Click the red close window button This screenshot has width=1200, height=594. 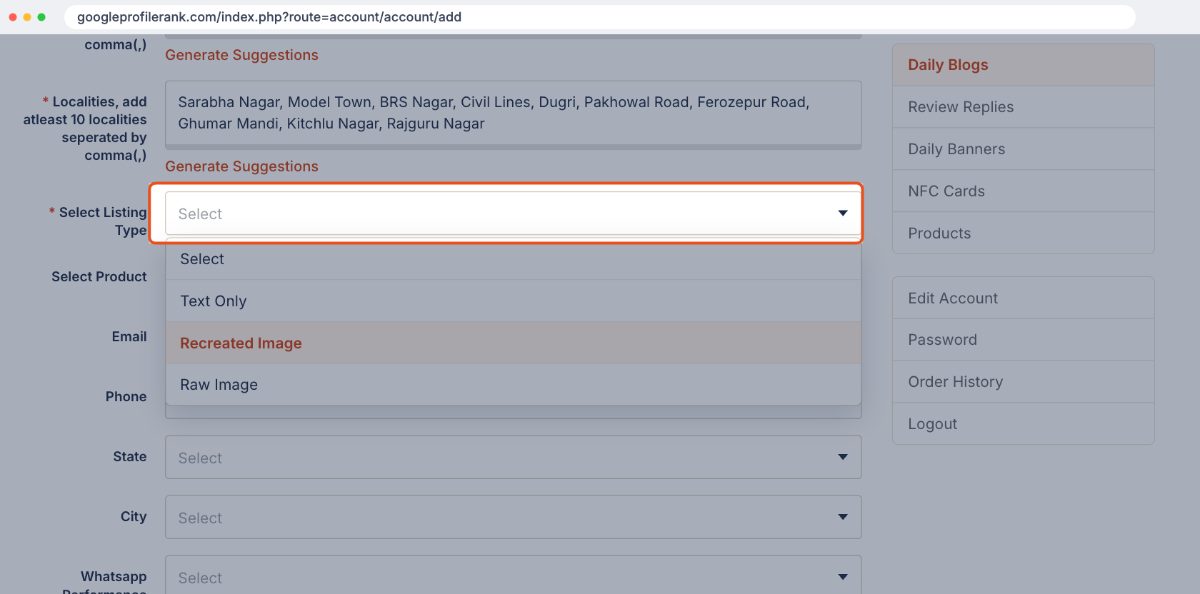click(x=13, y=17)
